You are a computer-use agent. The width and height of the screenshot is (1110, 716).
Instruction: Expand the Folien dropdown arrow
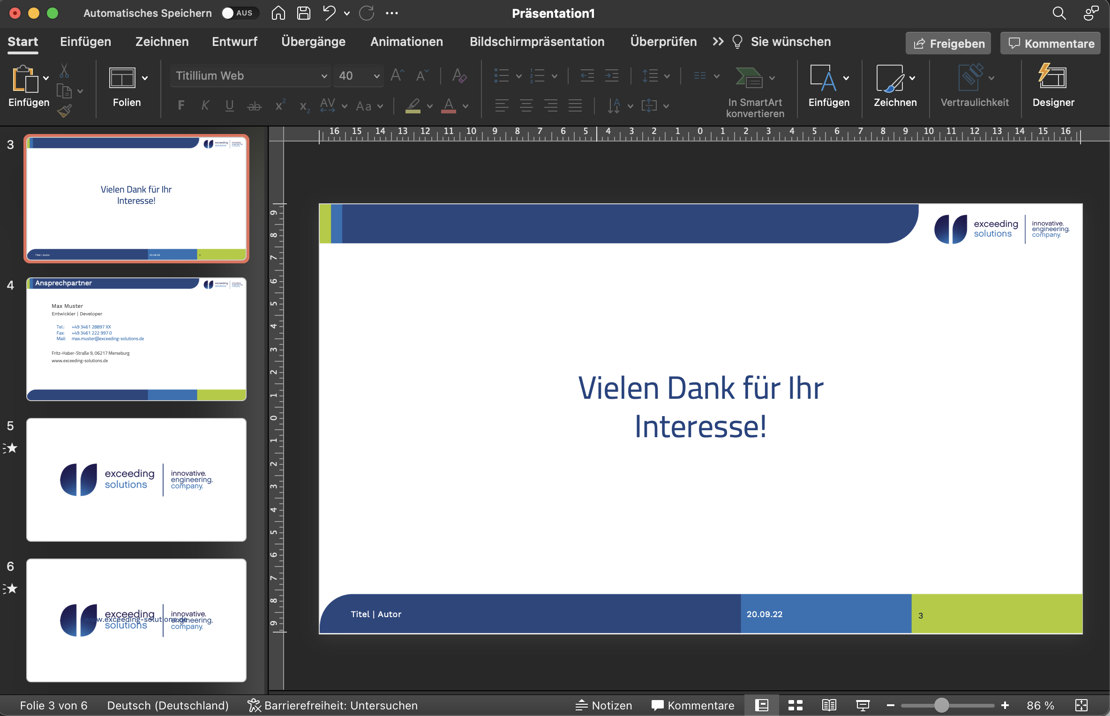[x=145, y=78]
